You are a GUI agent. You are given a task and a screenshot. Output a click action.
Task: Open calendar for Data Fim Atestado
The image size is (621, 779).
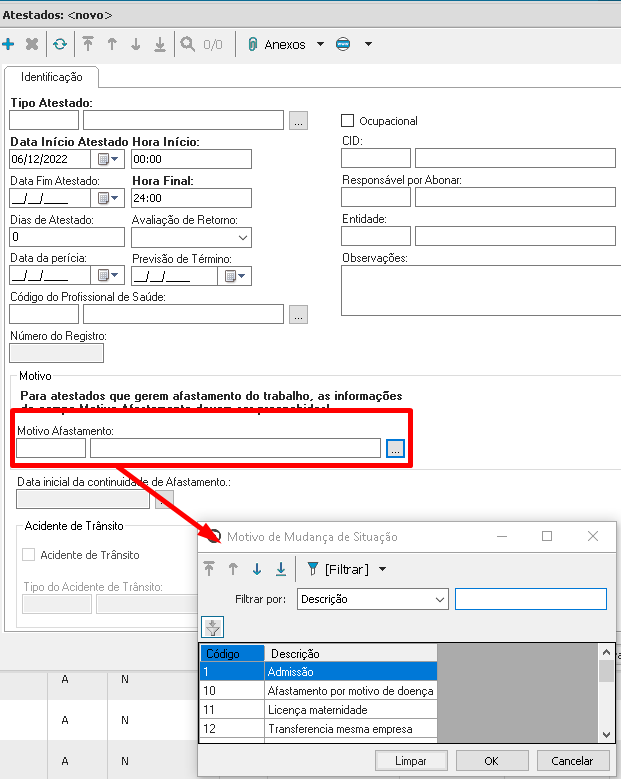(x=108, y=198)
